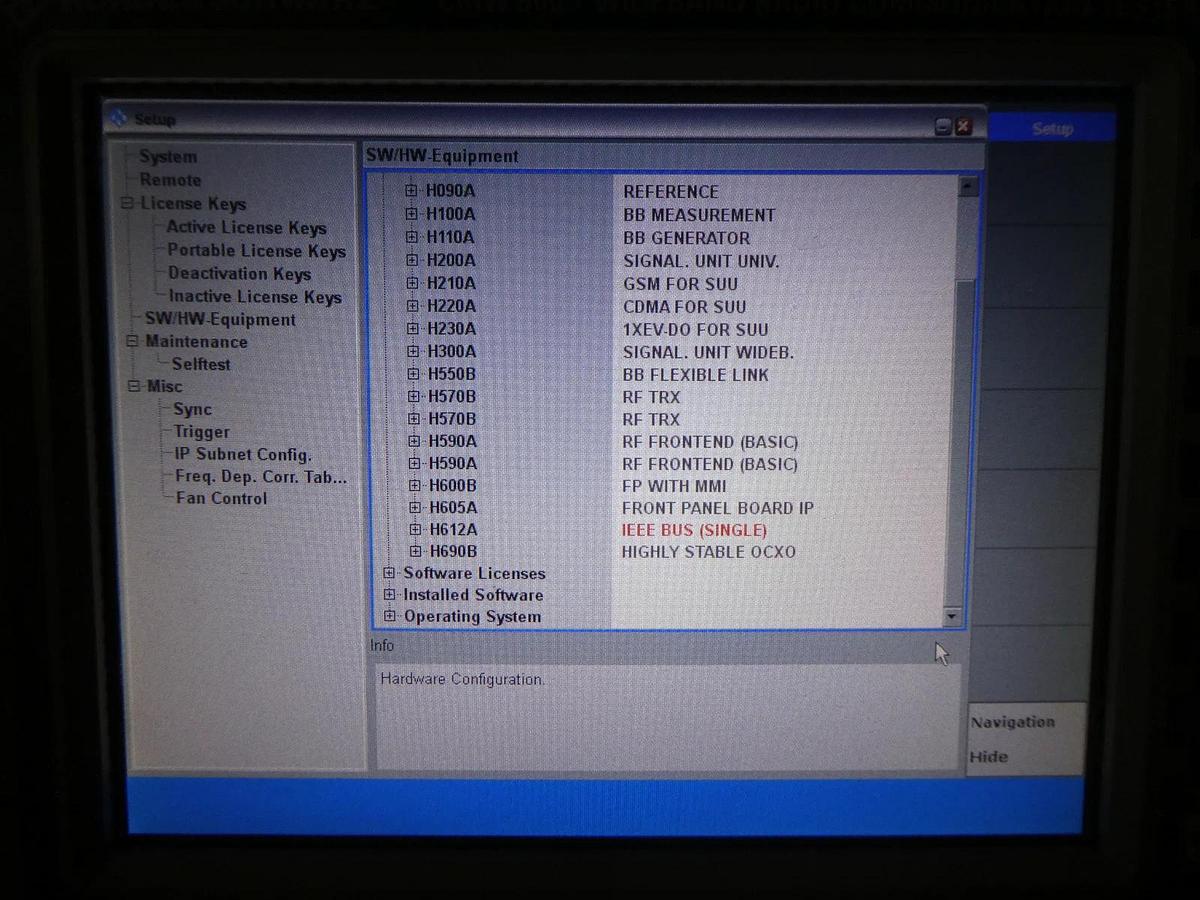Open Active License Keys
The image size is (1200, 900).
click(x=246, y=228)
